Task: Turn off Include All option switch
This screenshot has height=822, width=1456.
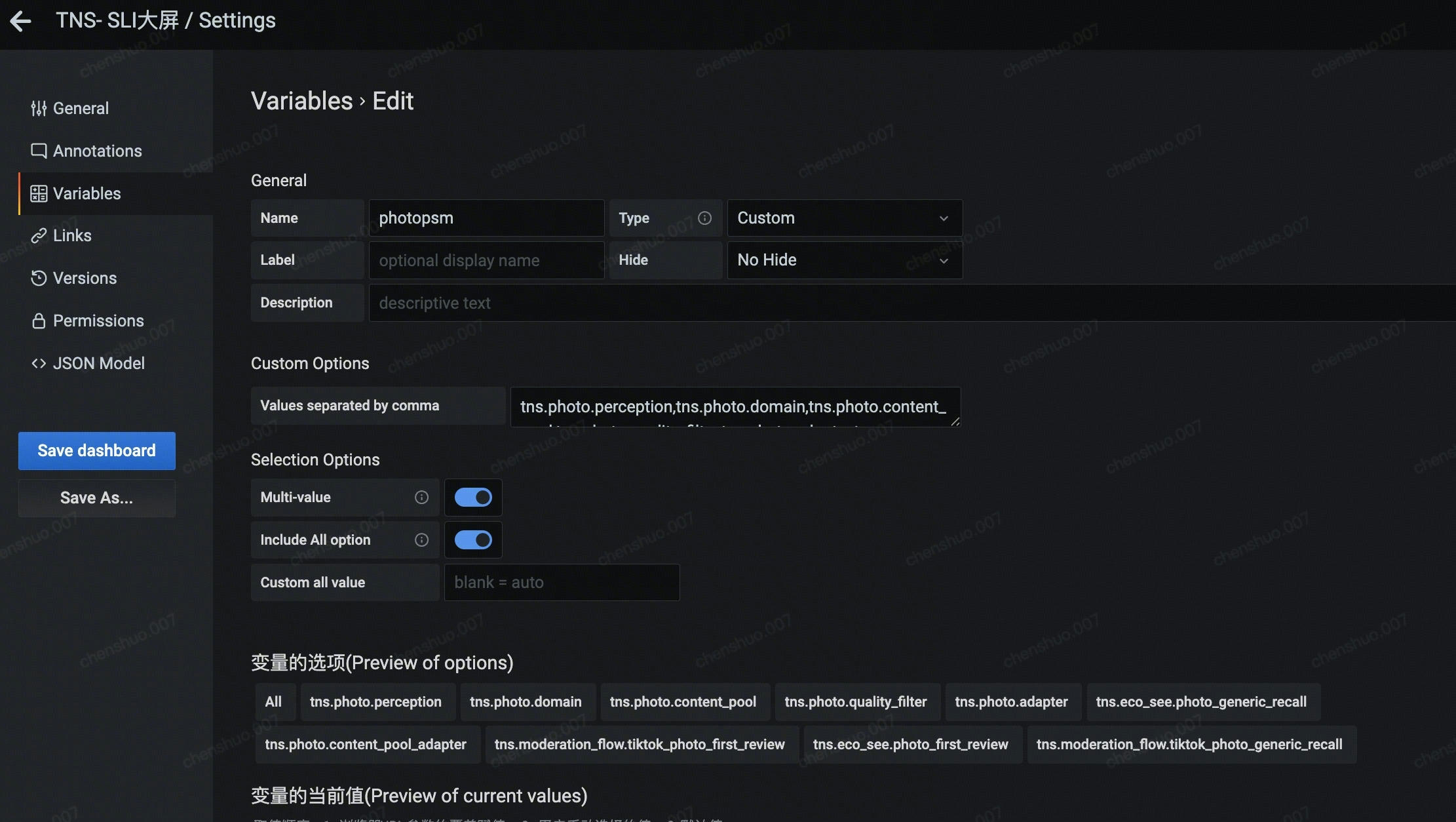Action: (473, 539)
